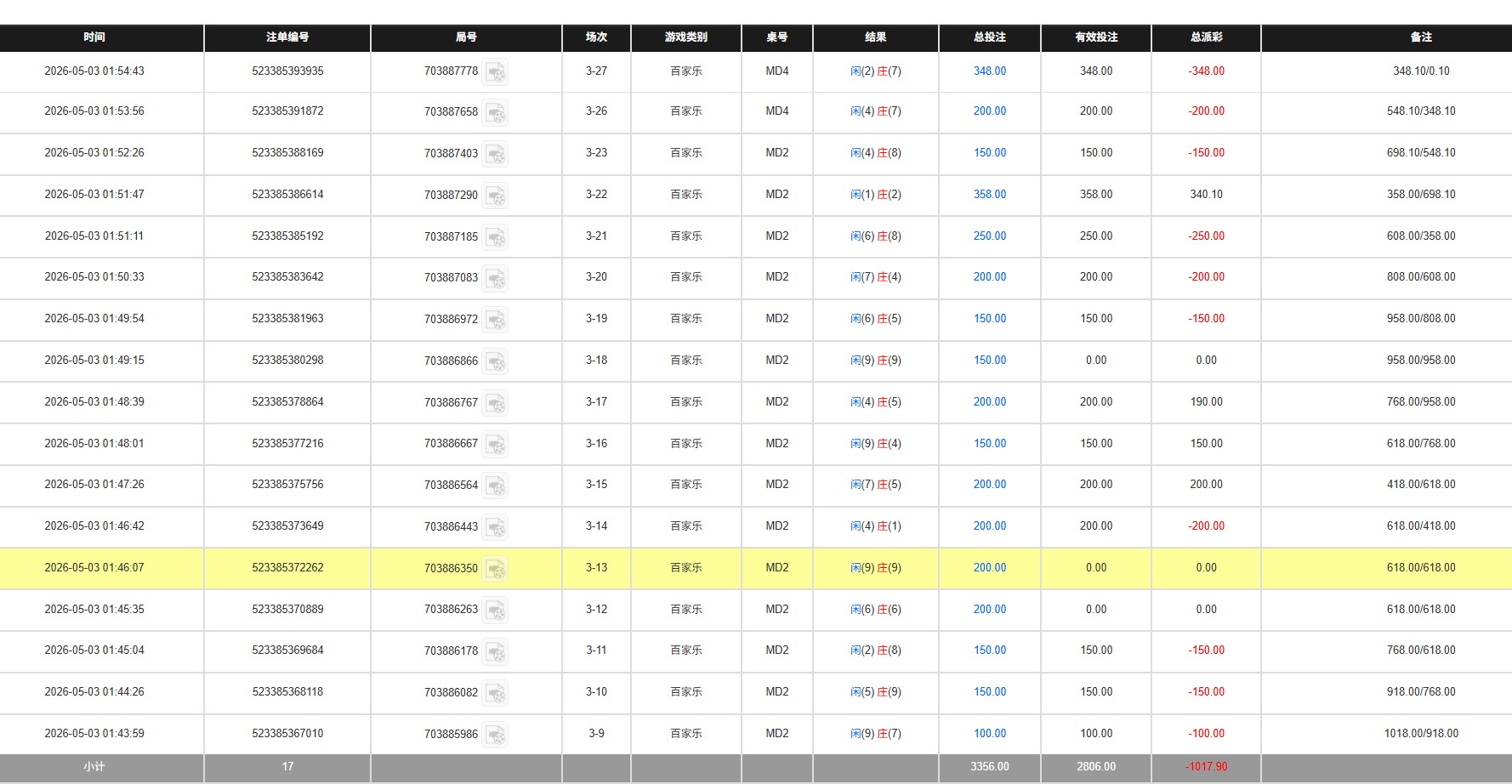Viewport: 1512px width, 784px height.
Task: Select subtotal valid bet 2806.00
Action: 1096,767
